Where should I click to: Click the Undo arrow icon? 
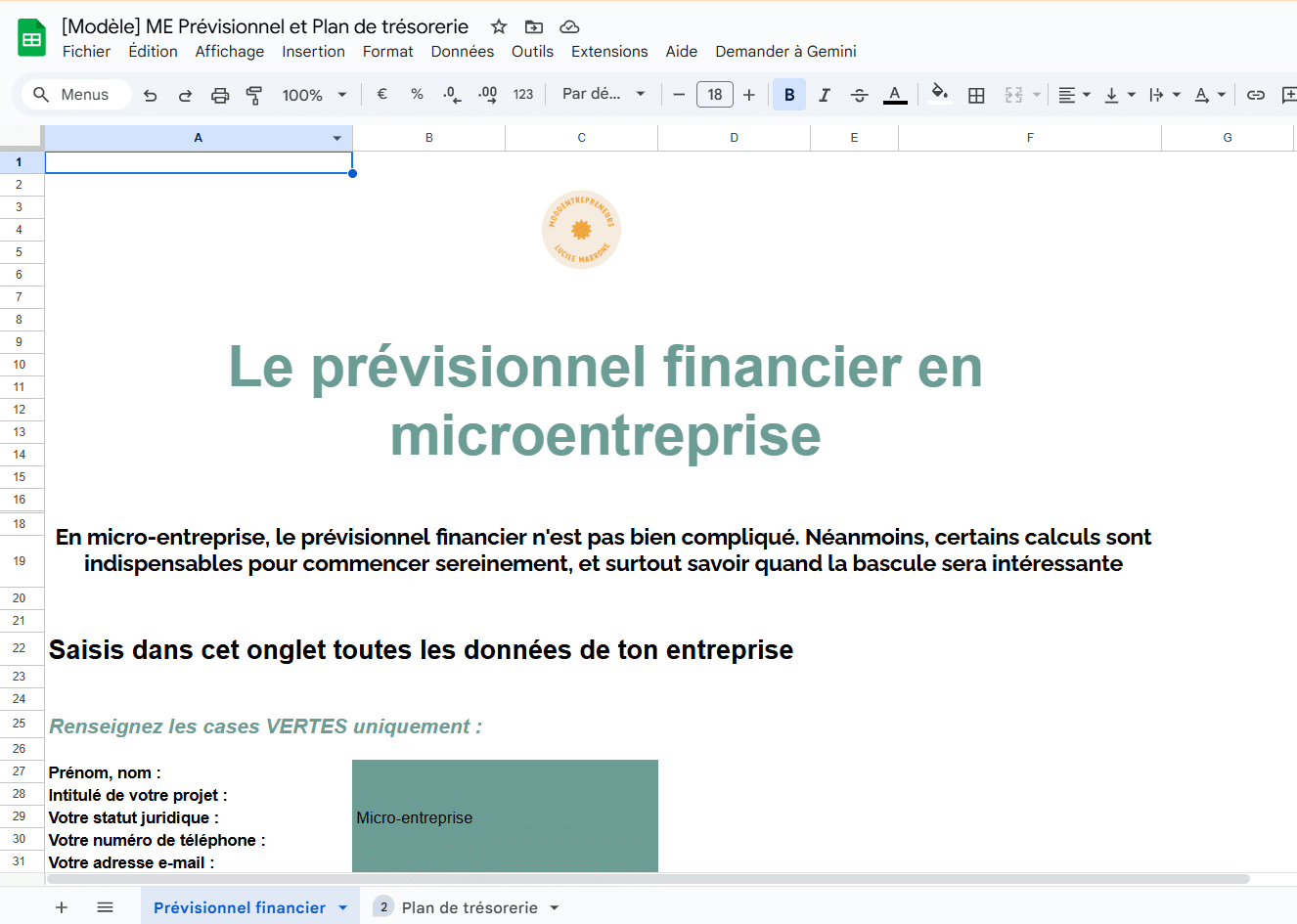click(150, 95)
